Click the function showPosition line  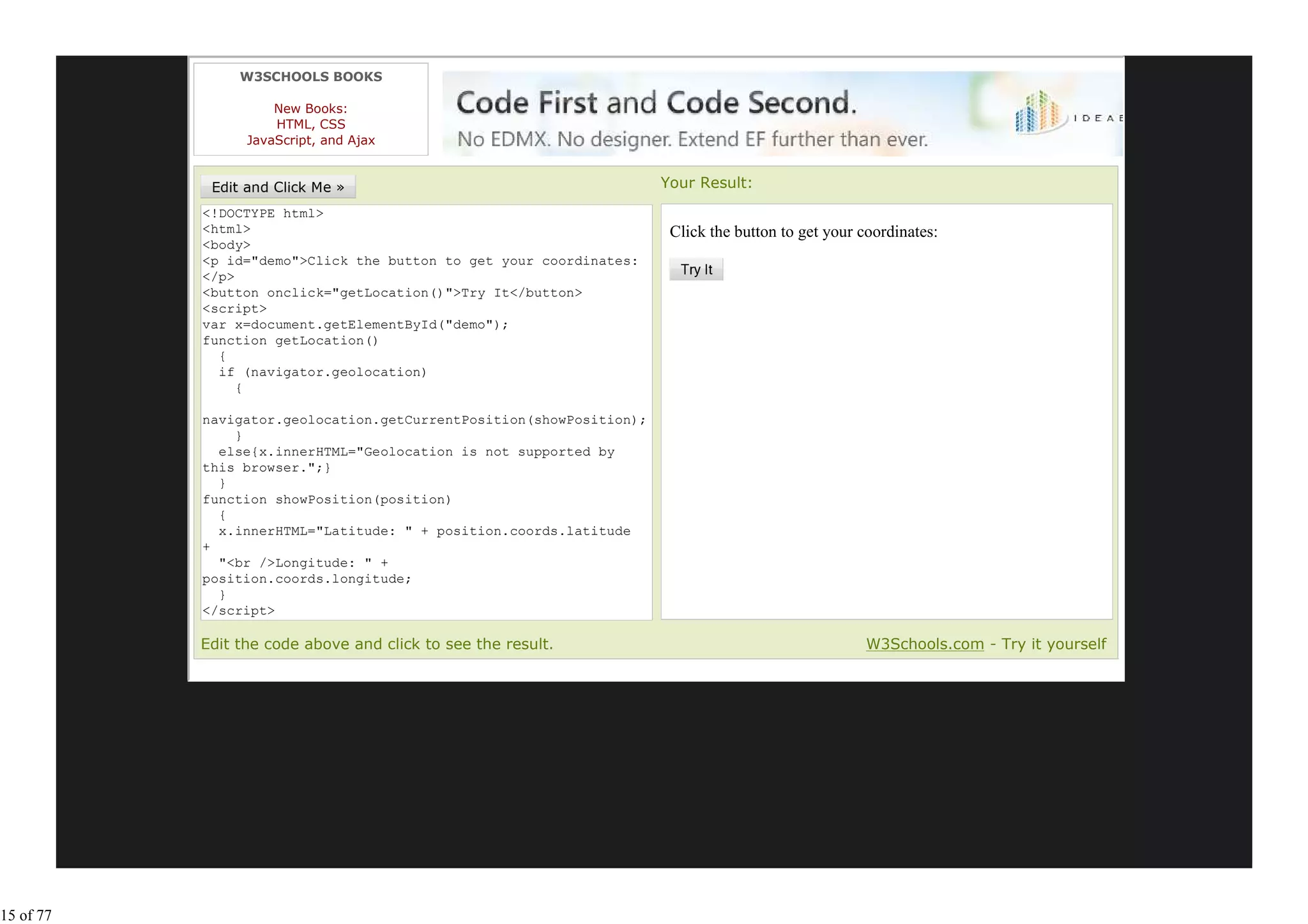pyautogui.click(x=326, y=499)
